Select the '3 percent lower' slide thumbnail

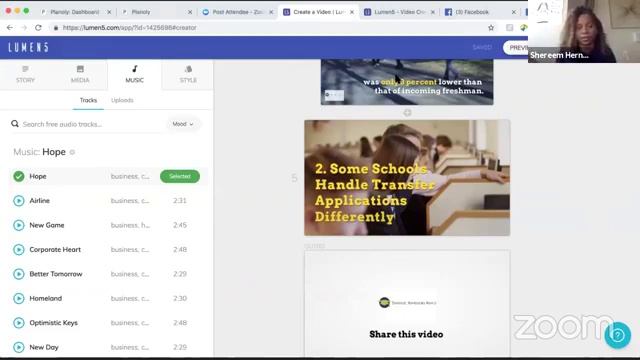[x=407, y=82]
